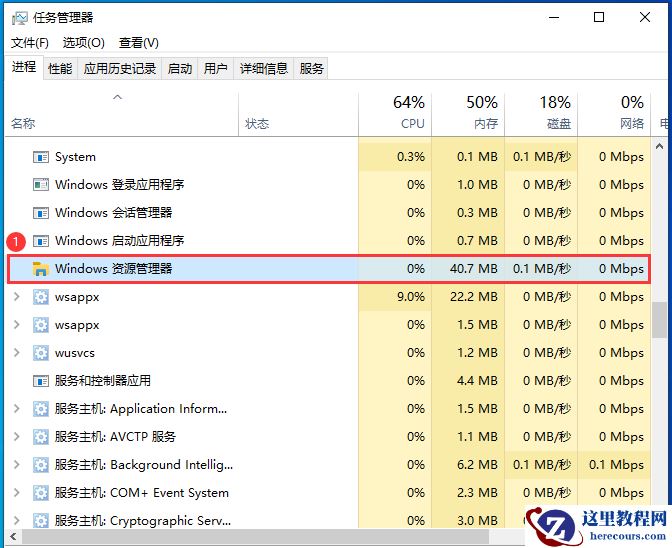Image resolution: width=672 pixels, height=548 pixels.
Task: Sort by the 网络 column header
Action: click(x=614, y=114)
